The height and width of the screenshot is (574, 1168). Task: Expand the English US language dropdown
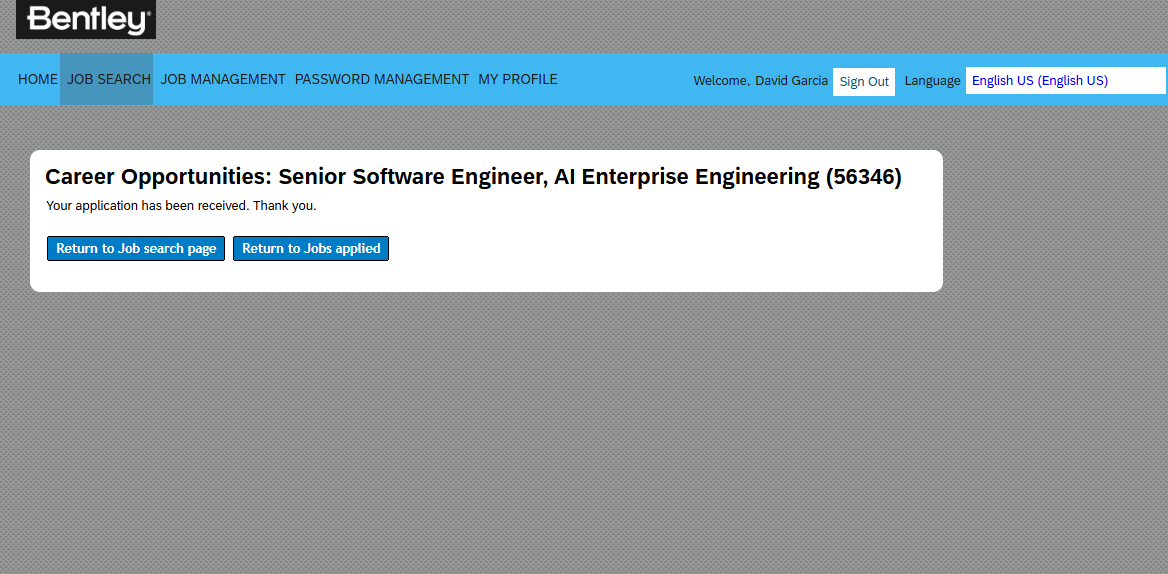pos(1064,81)
